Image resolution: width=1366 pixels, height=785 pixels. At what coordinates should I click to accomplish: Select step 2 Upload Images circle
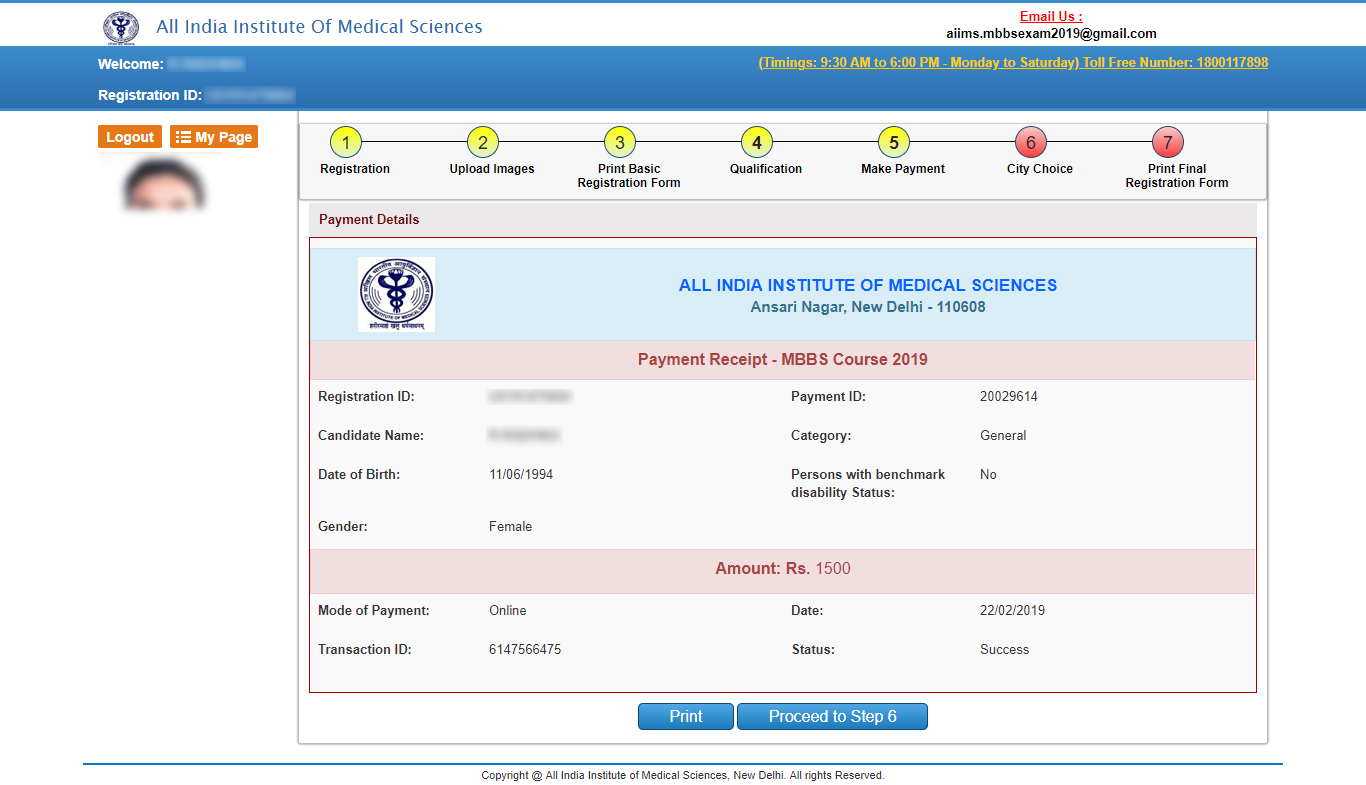coord(482,143)
